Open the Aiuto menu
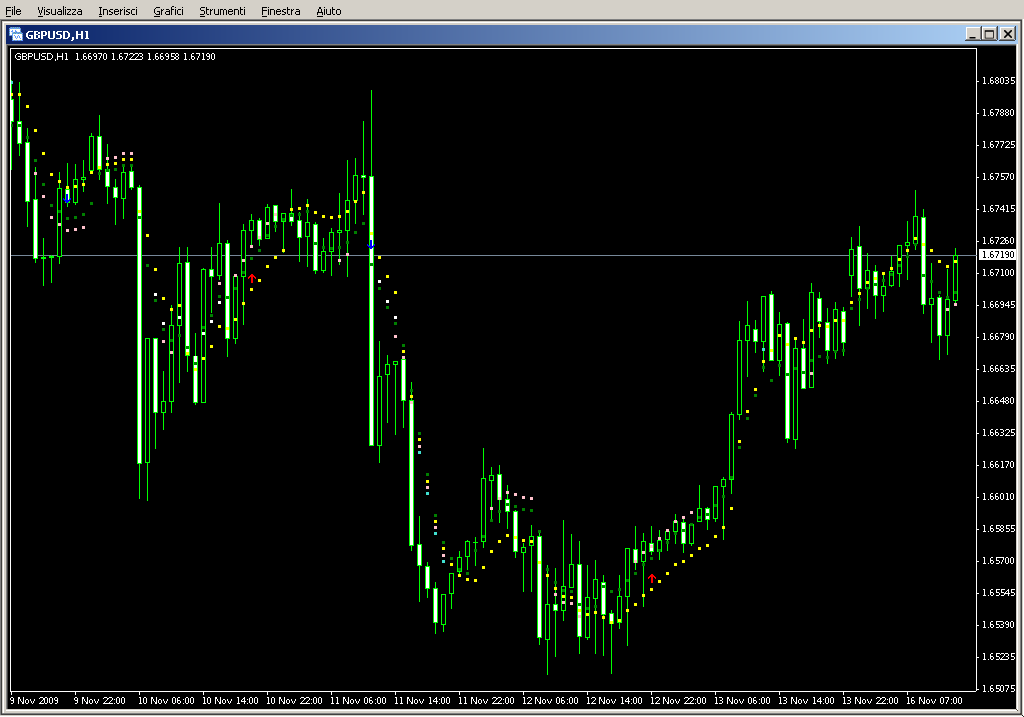Screen dimensions: 1024x717 (x=328, y=11)
